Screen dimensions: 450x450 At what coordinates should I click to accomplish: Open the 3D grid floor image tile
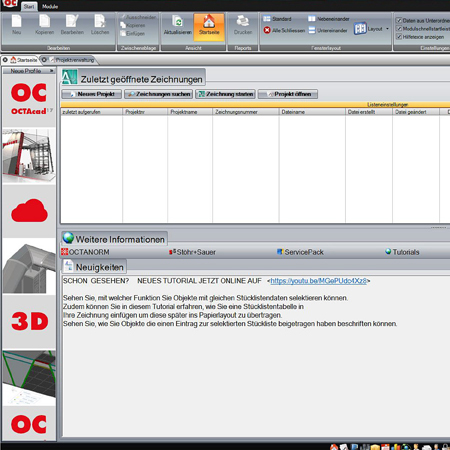(x=29, y=377)
